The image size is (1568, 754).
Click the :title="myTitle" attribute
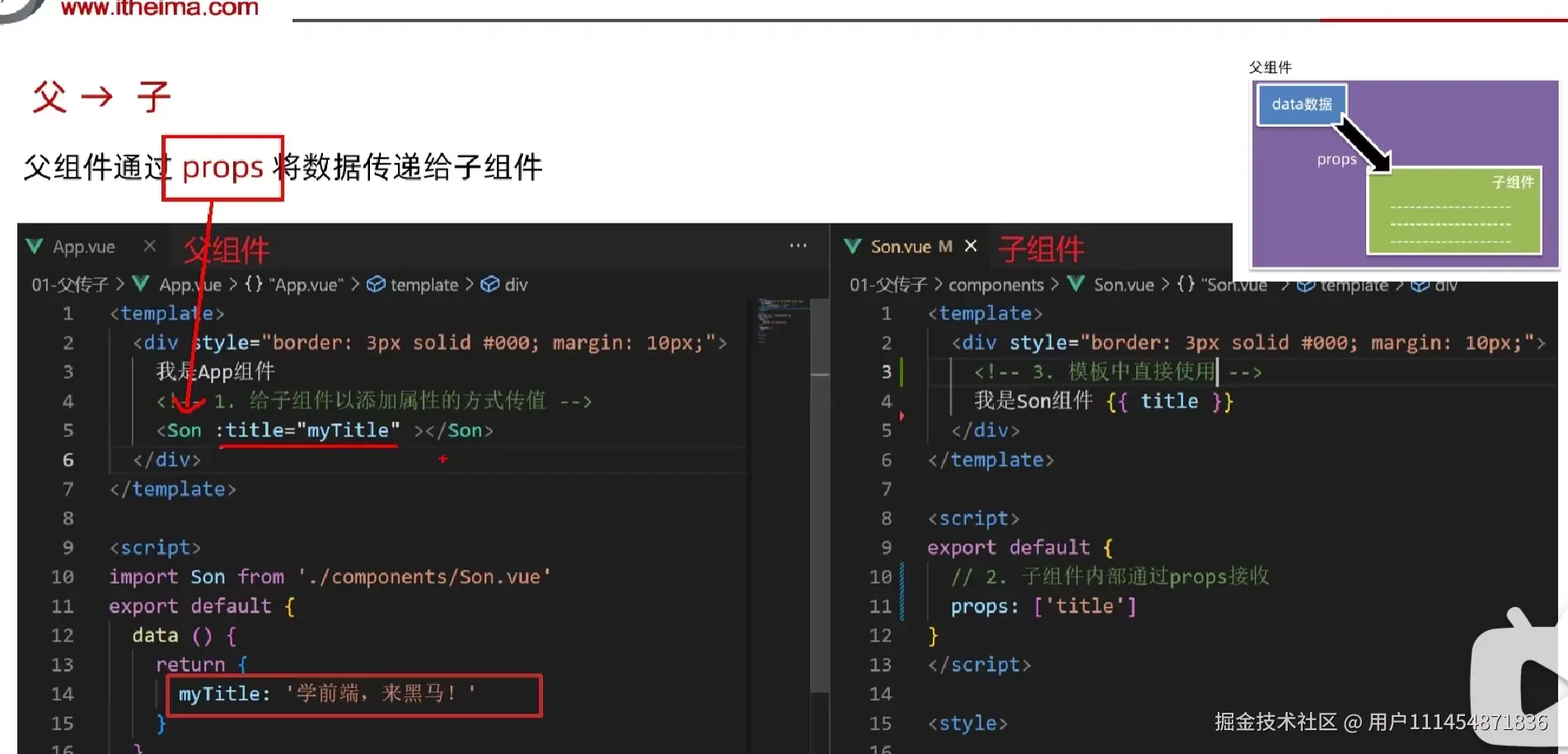pos(308,430)
